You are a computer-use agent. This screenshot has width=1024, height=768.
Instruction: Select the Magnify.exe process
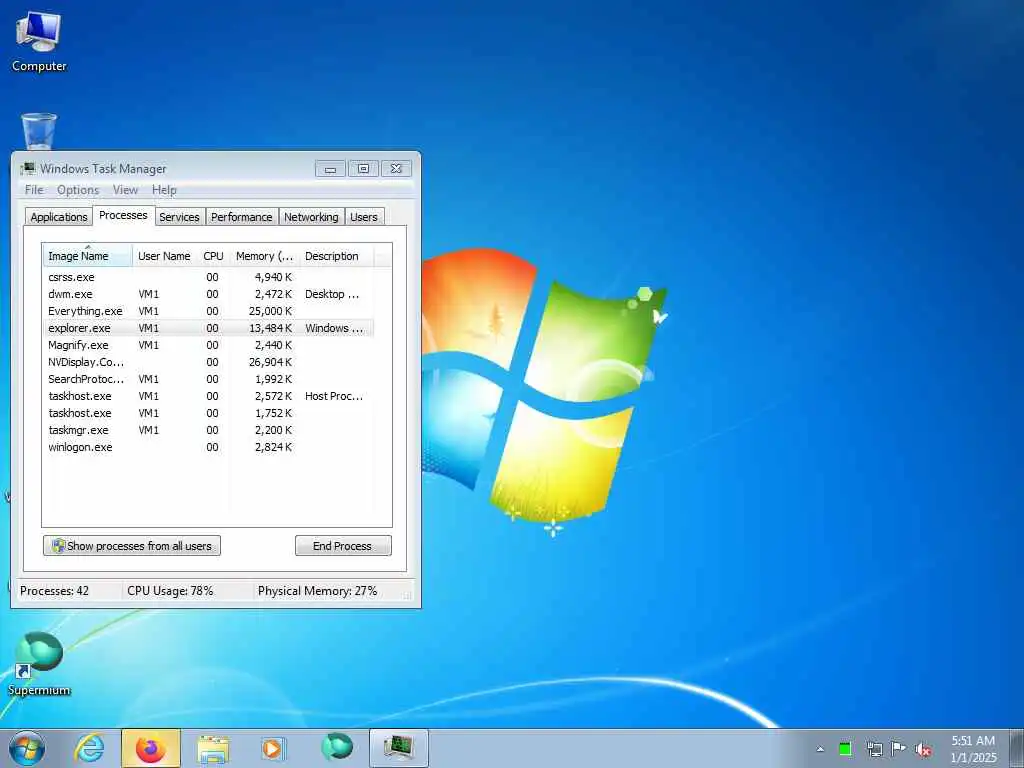click(x=208, y=345)
